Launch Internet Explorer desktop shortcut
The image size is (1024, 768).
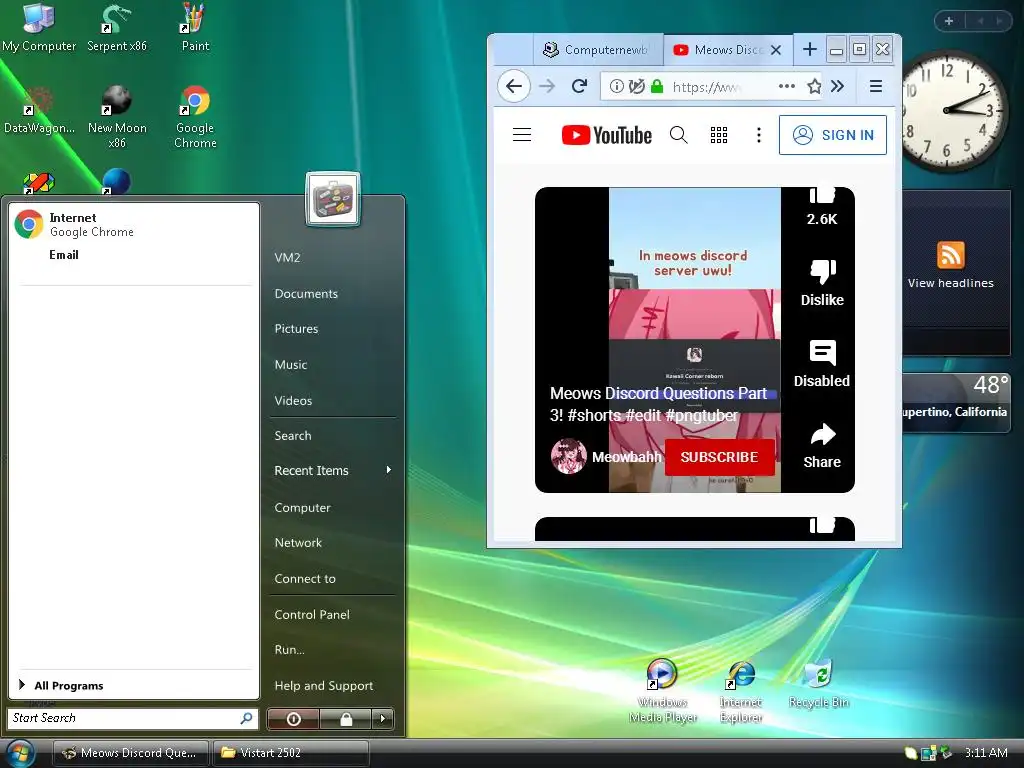click(x=741, y=691)
